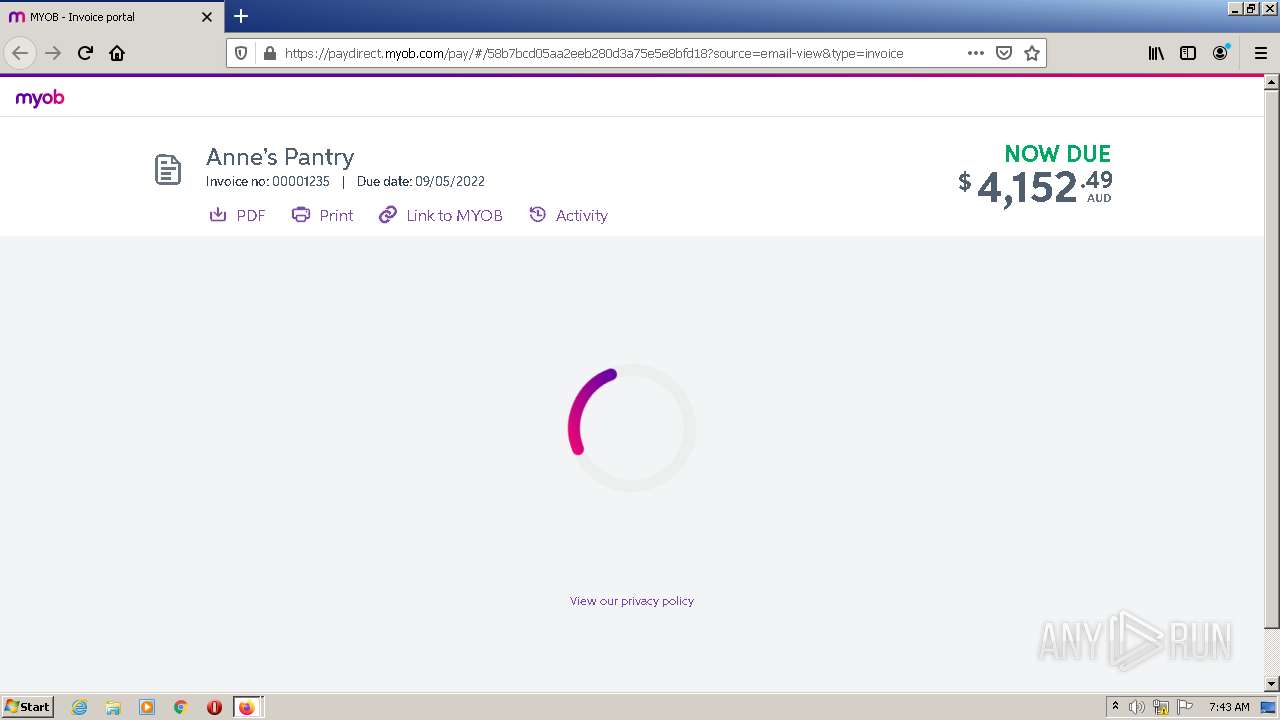Click the page scrollbar up arrow
This screenshot has height=720, width=1280.
pyautogui.click(x=1272, y=84)
